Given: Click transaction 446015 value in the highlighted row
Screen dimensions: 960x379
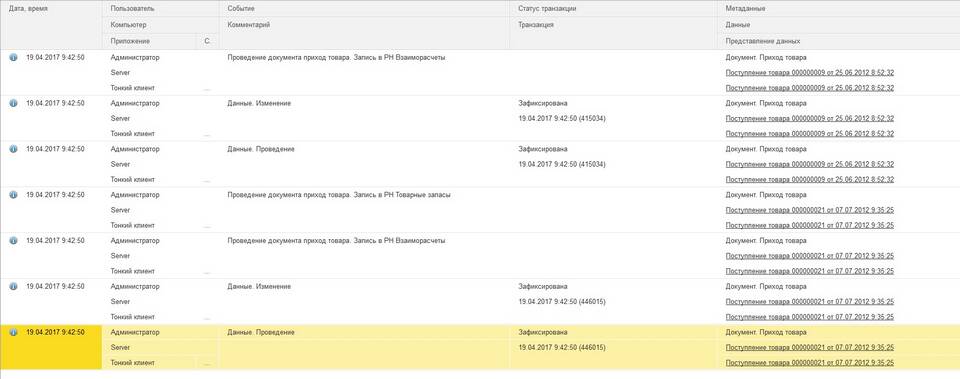Looking at the screenshot, I should coord(562,348).
